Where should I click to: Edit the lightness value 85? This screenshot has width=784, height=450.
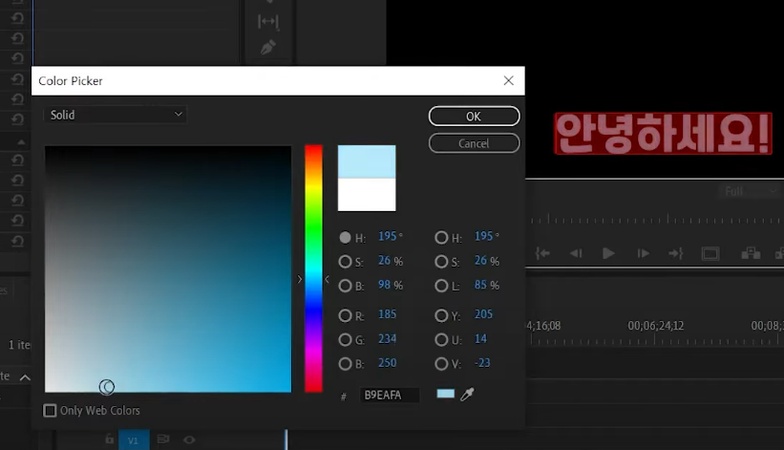click(x=480, y=284)
